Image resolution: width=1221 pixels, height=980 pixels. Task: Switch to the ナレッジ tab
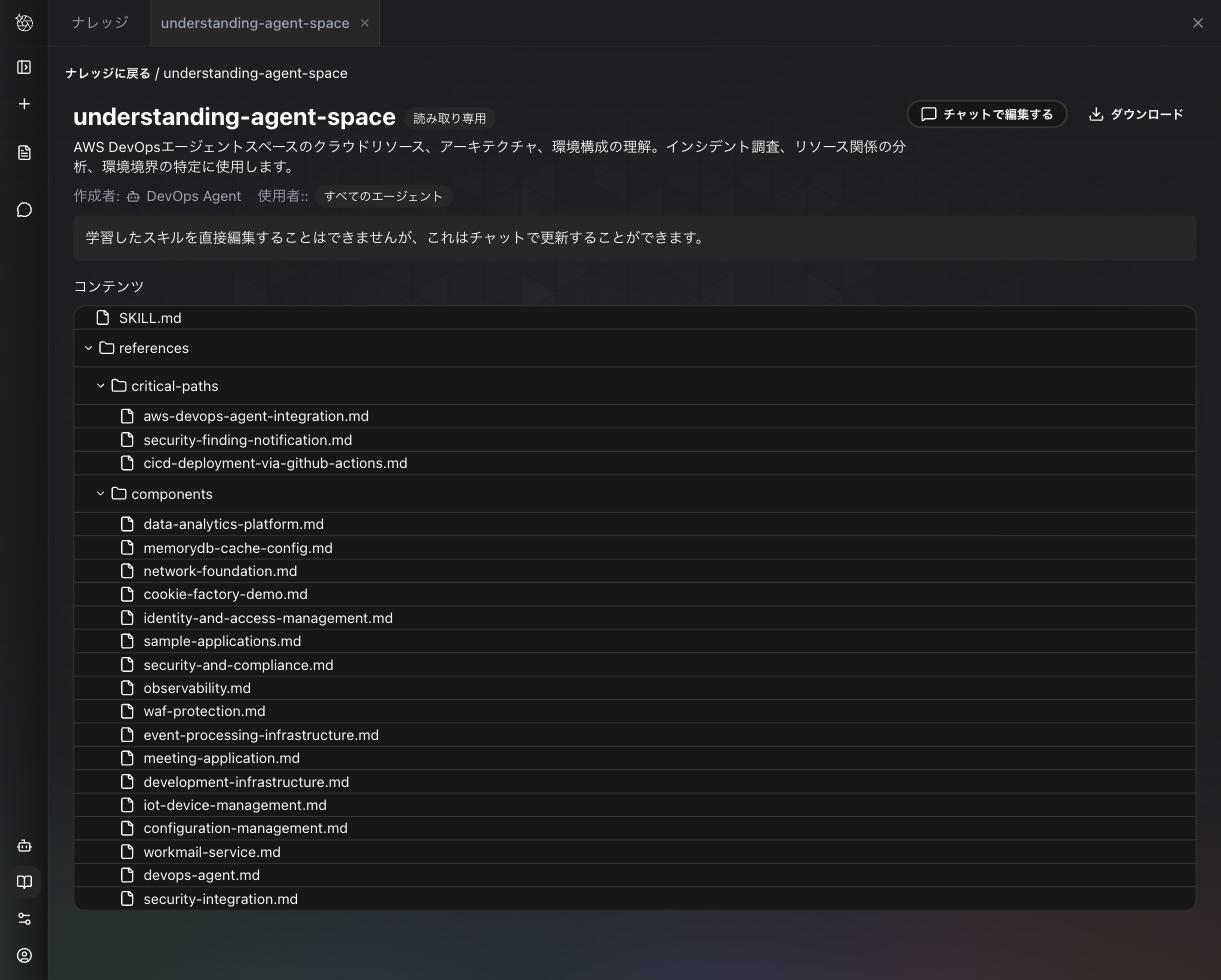pyautogui.click(x=100, y=23)
